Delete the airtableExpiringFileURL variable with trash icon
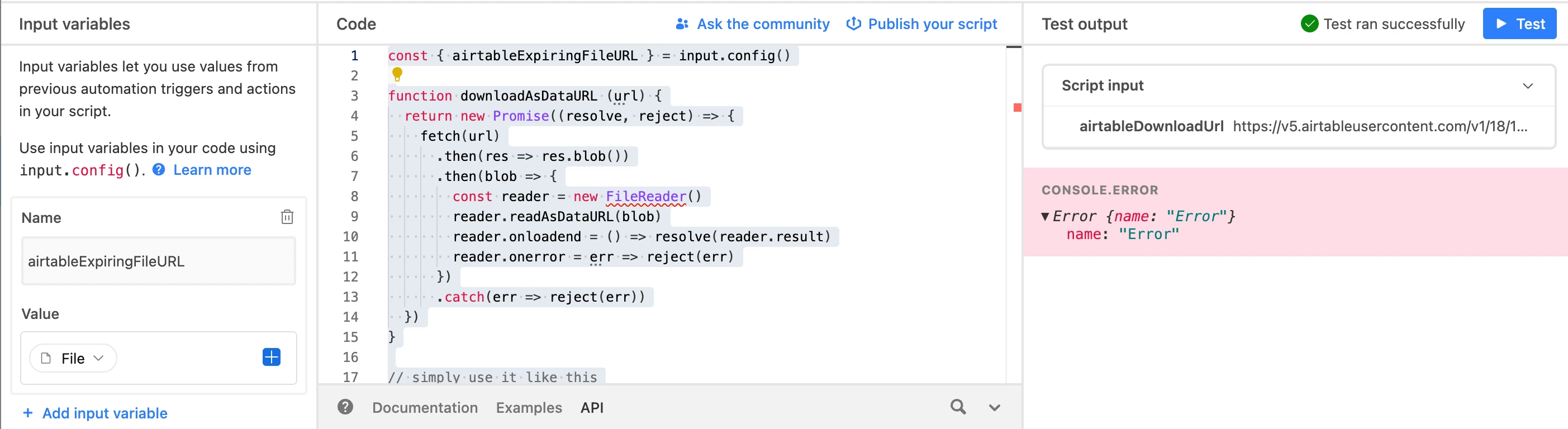This screenshot has height=429, width=1568. tap(287, 217)
